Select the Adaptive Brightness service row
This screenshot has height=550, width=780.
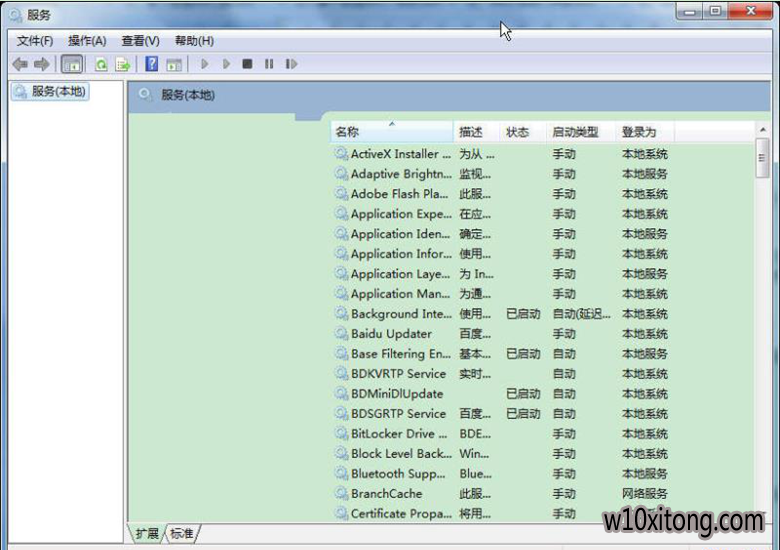pos(501,174)
